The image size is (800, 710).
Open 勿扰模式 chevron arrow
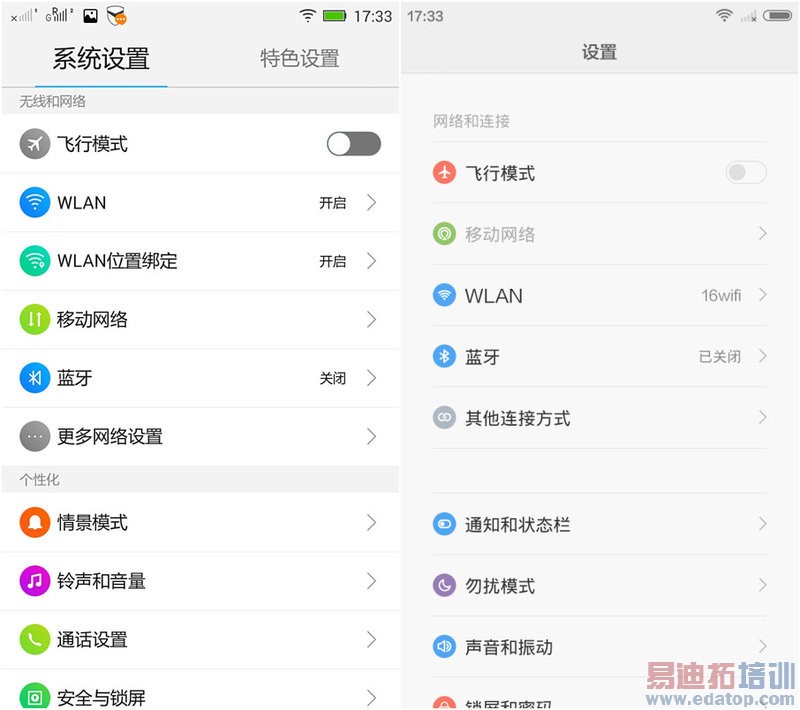763,585
